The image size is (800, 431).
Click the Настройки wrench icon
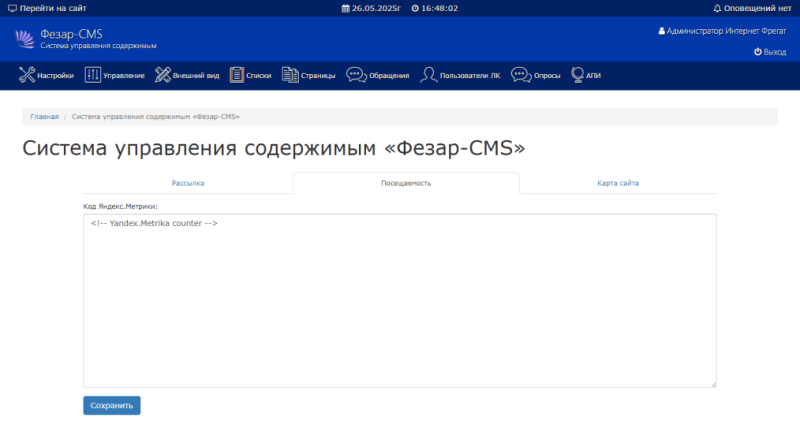click(x=27, y=75)
